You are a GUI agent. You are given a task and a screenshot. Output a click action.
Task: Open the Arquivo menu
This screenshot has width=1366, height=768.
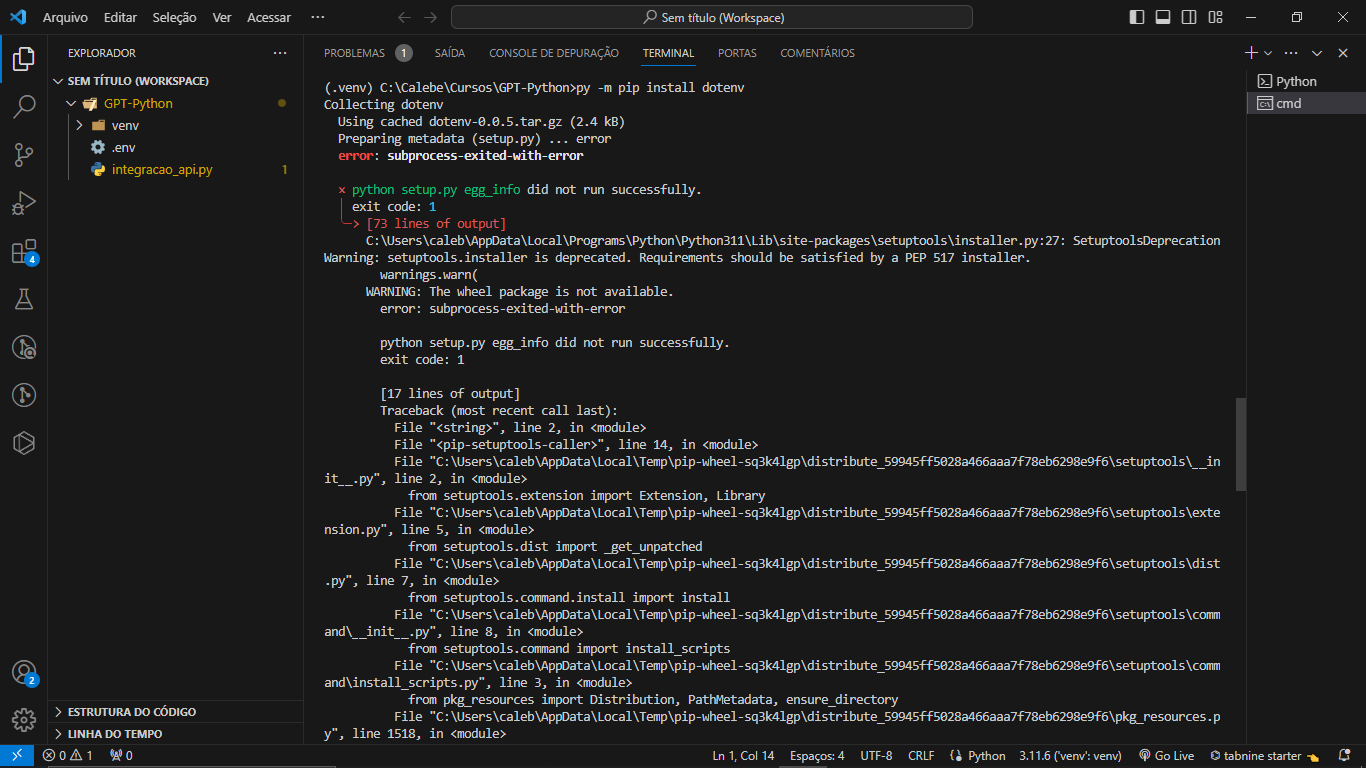[x=65, y=17]
